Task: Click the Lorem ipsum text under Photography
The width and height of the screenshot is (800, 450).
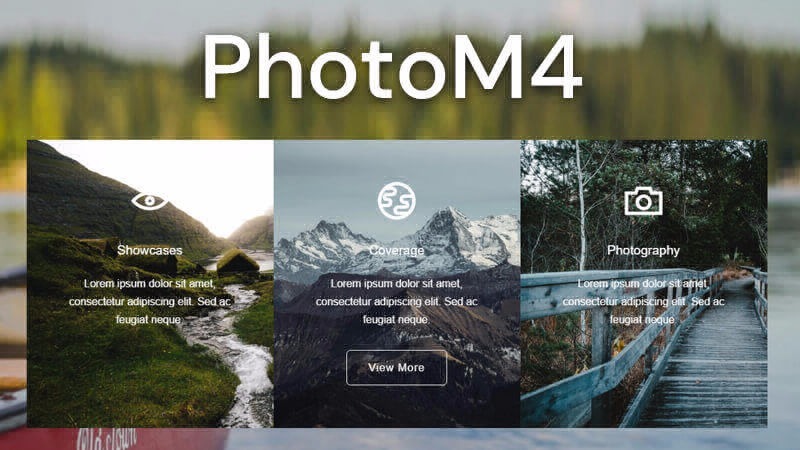Action: pyautogui.click(x=643, y=302)
